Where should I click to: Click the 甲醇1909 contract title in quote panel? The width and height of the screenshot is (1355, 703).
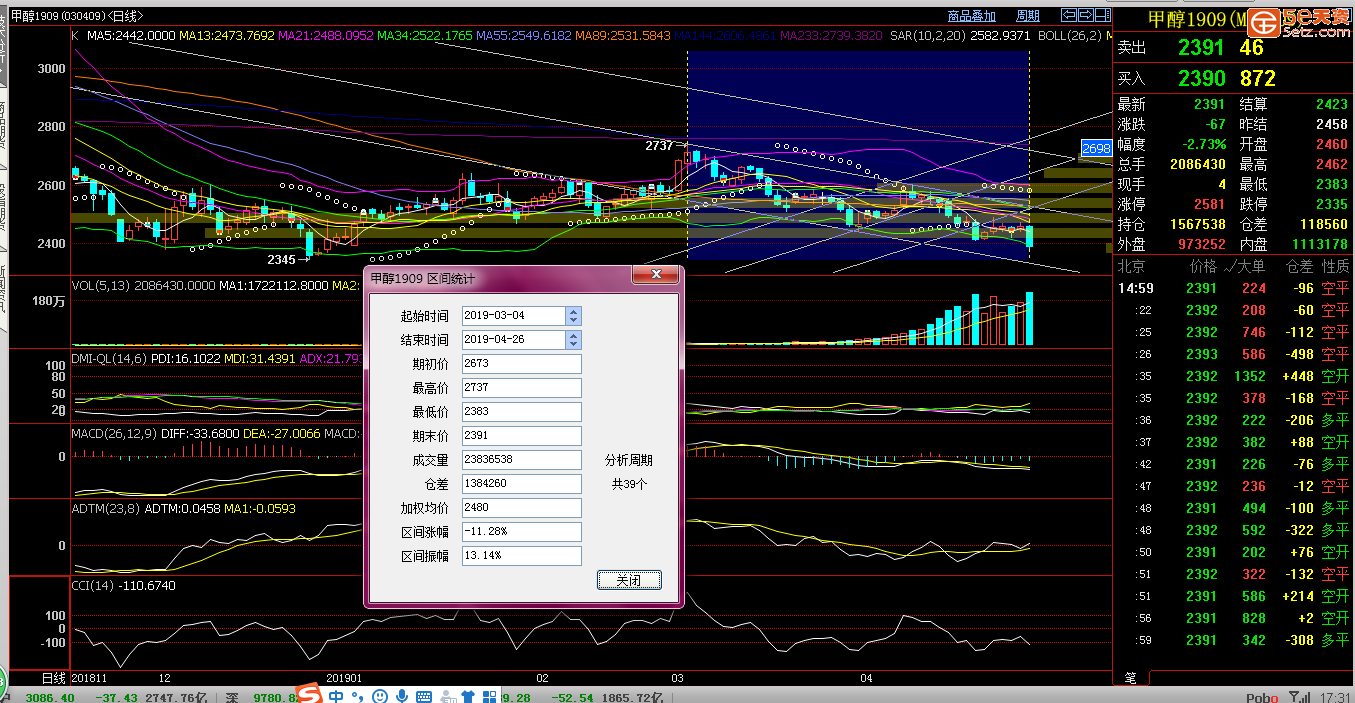point(1196,20)
